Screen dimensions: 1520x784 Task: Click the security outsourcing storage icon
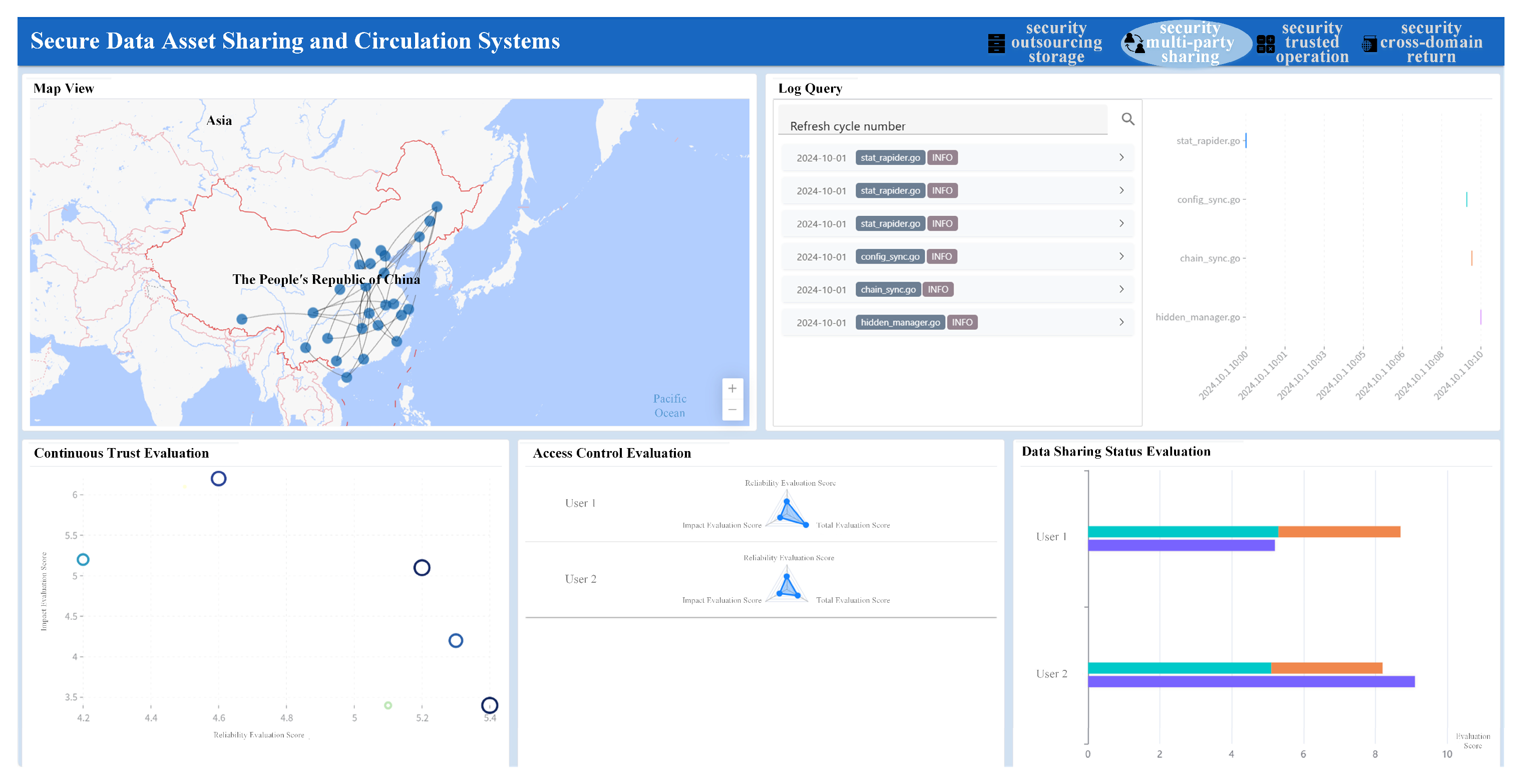point(996,43)
